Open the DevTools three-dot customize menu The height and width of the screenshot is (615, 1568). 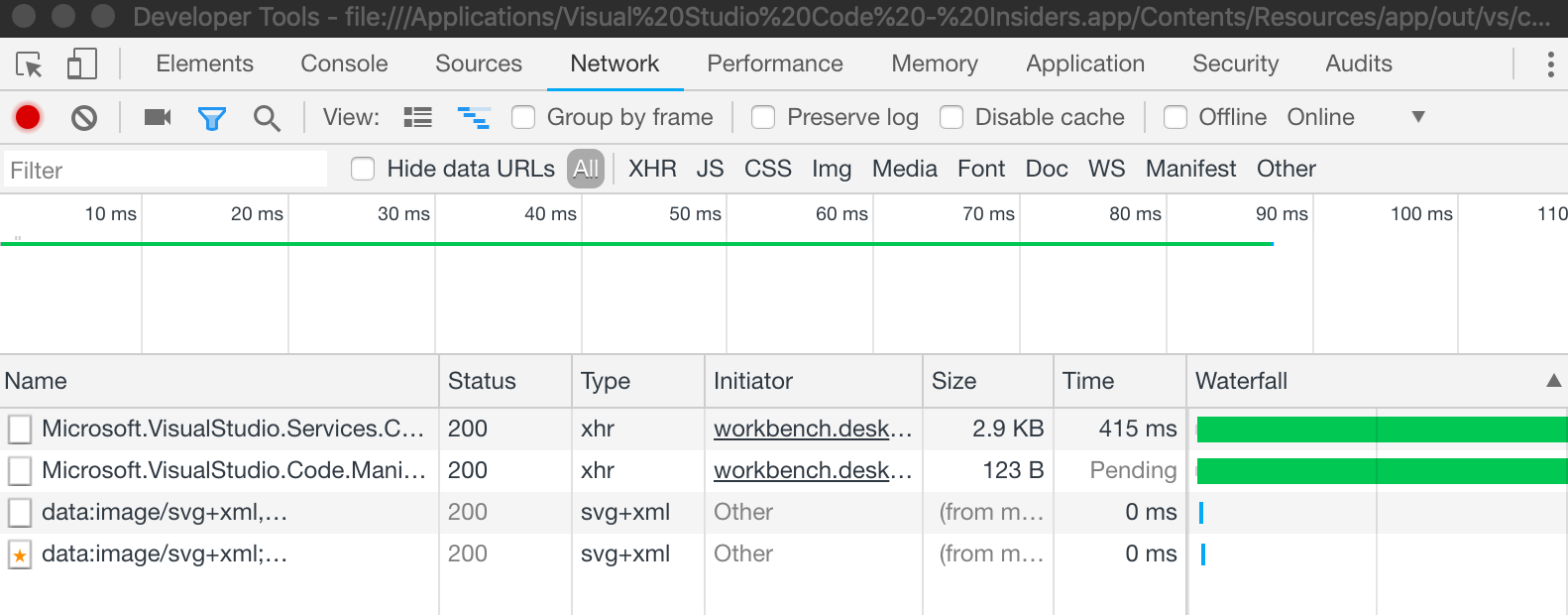pyautogui.click(x=1550, y=64)
